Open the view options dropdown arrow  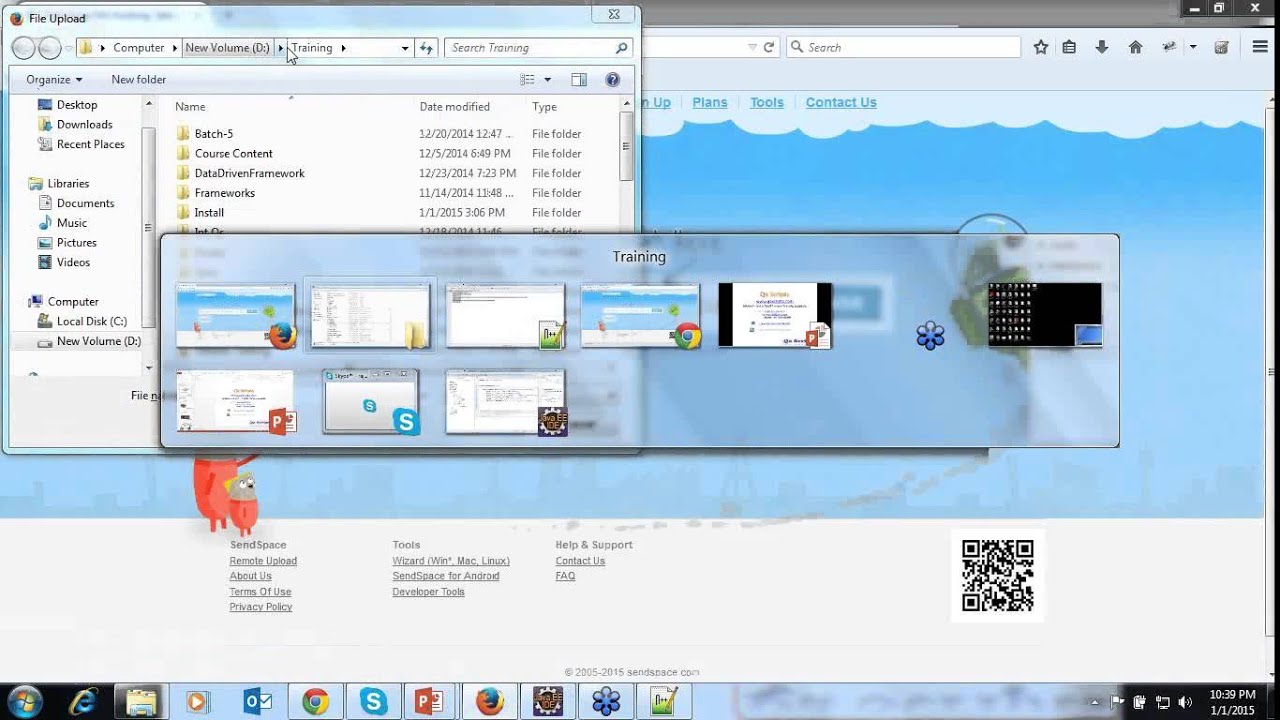[x=547, y=80]
